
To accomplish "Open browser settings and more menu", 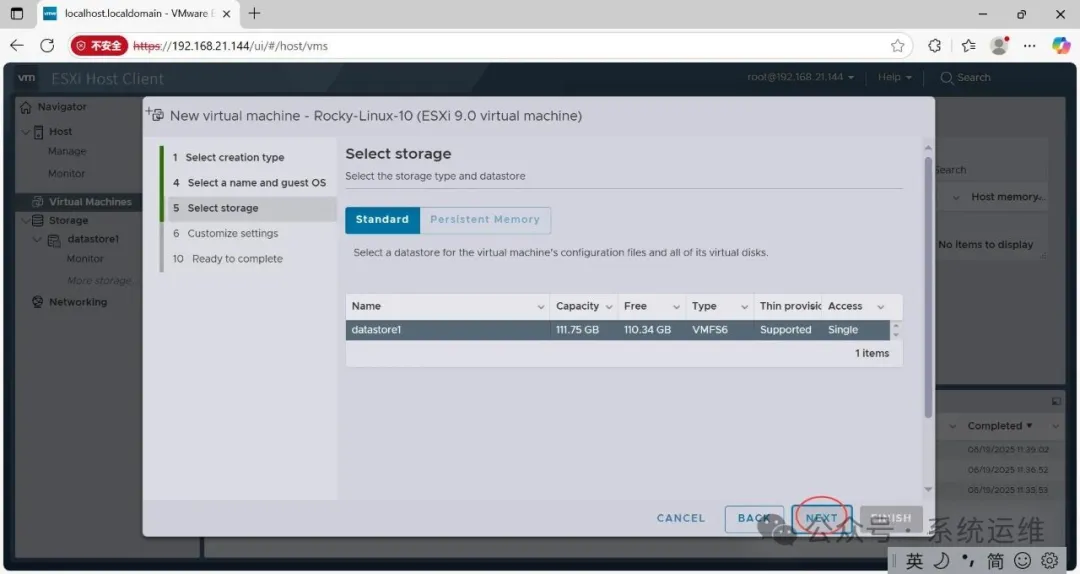I will point(1029,45).
